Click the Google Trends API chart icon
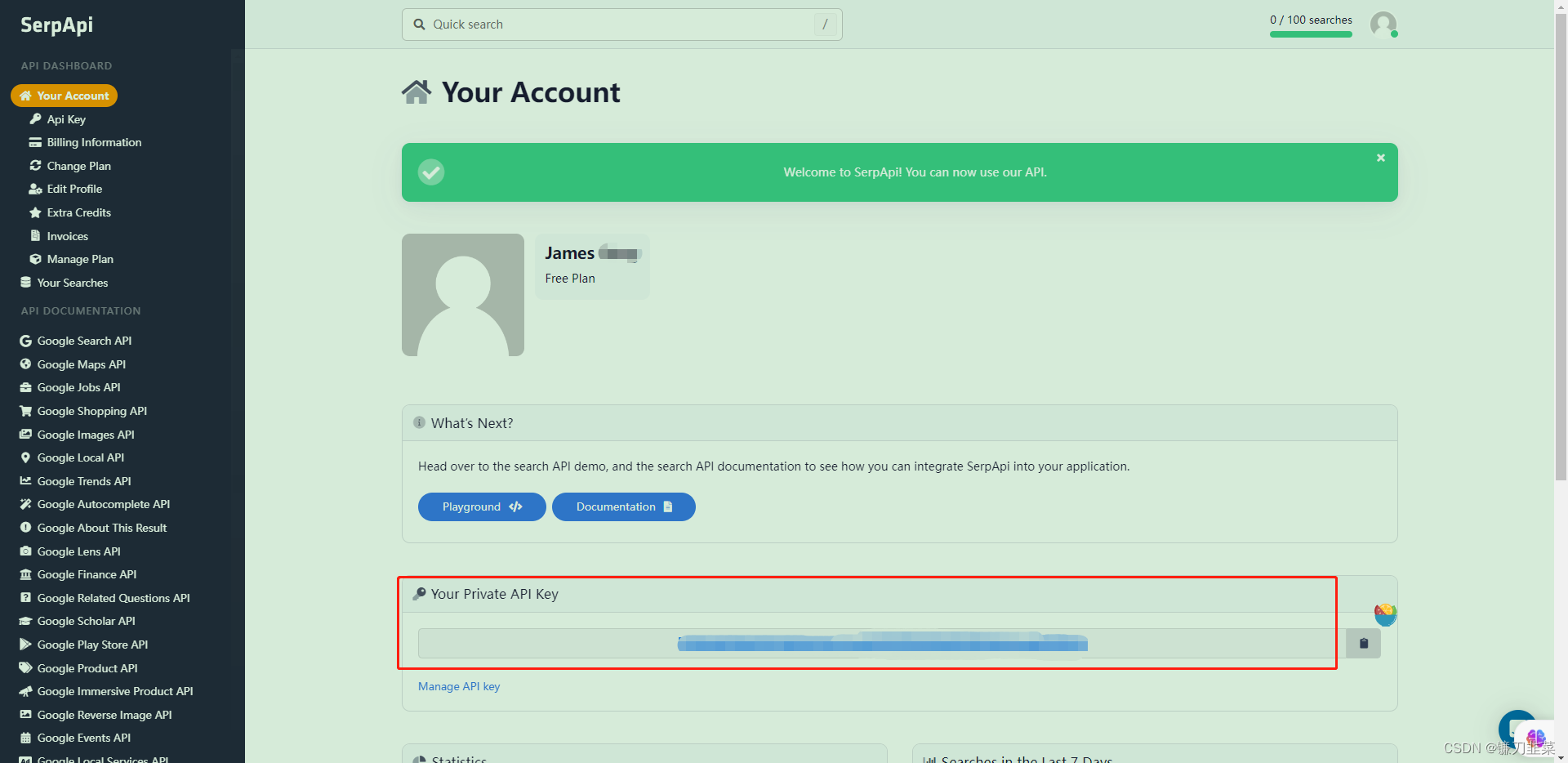The width and height of the screenshot is (1568, 763). point(25,481)
